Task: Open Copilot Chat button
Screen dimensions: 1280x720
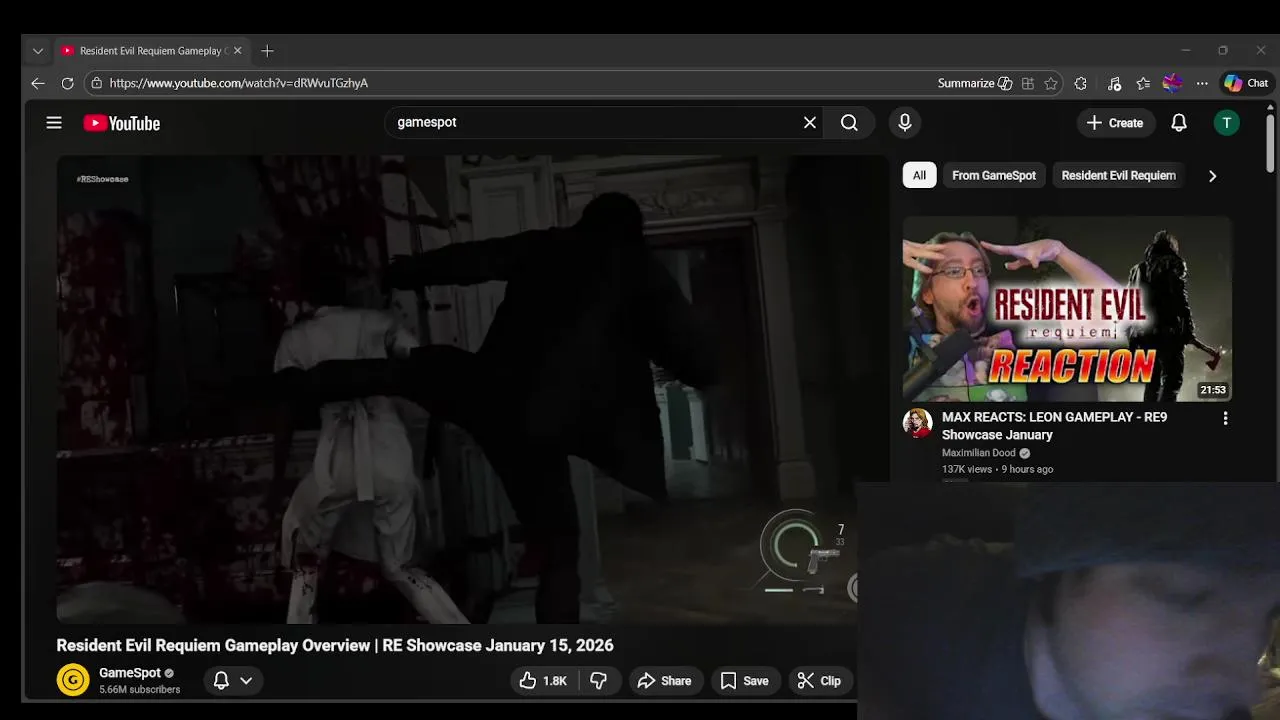Action: 1246,83
